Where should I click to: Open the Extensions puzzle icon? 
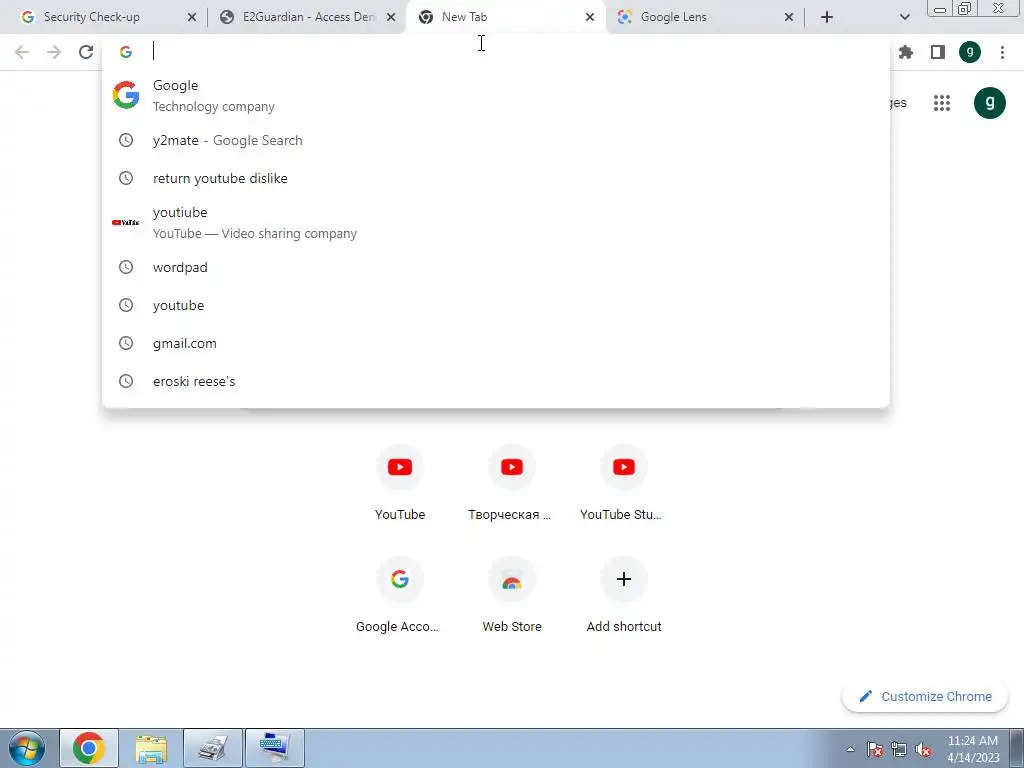point(906,52)
